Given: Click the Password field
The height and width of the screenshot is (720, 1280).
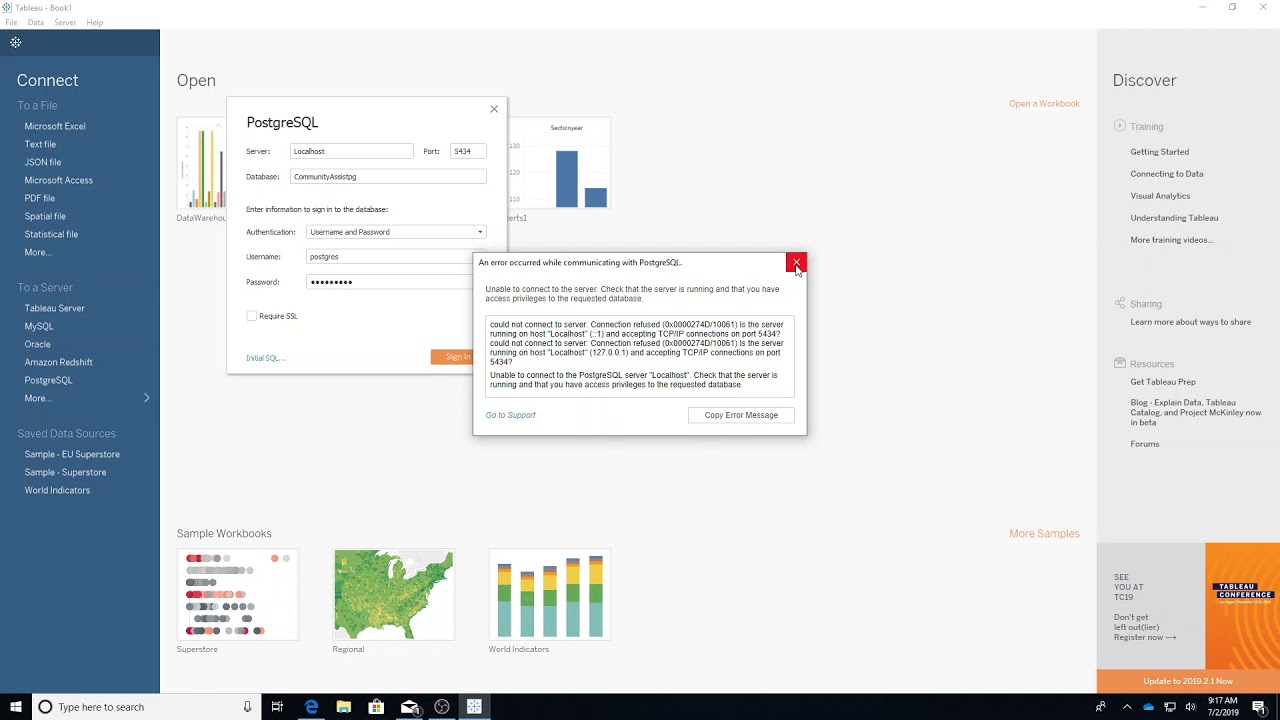Looking at the screenshot, I should 390,282.
